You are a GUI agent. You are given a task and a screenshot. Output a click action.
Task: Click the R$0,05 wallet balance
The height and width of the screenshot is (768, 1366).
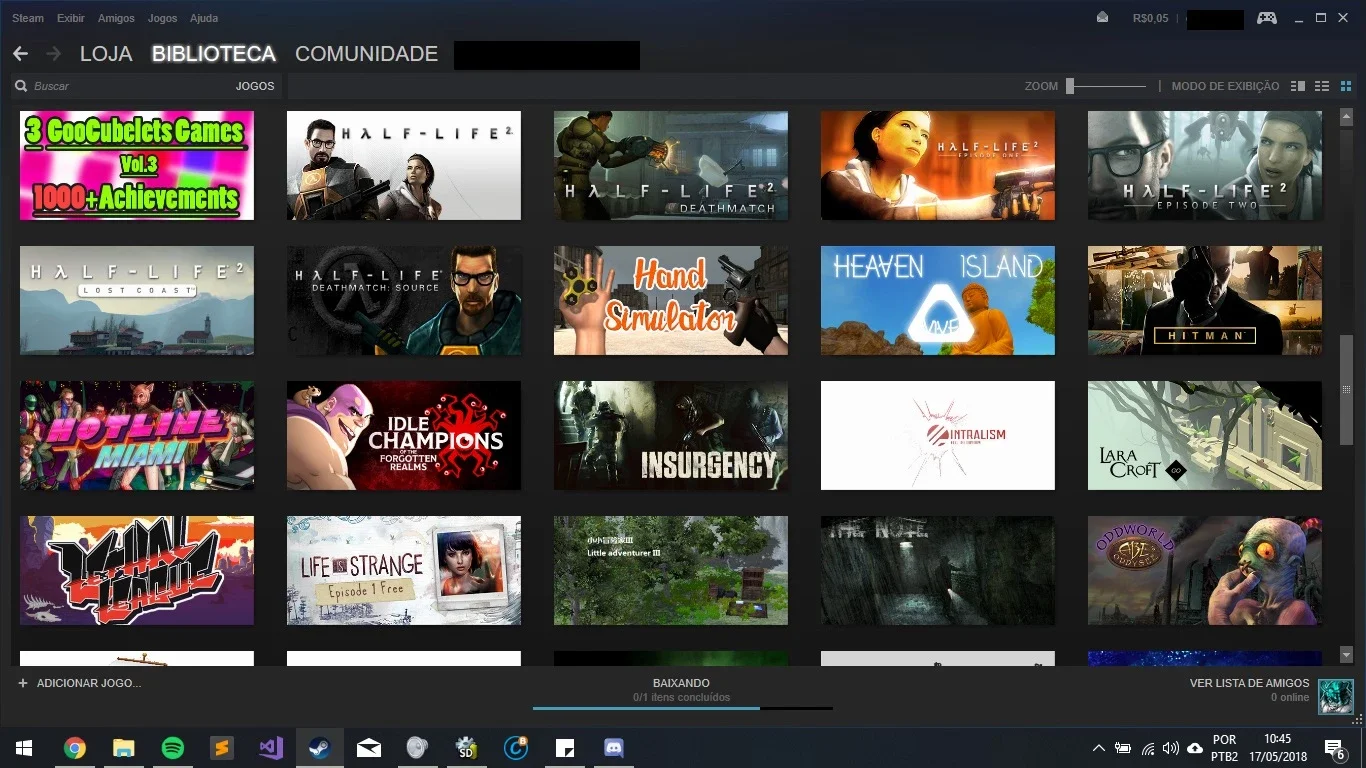[x=1150, y=18]
